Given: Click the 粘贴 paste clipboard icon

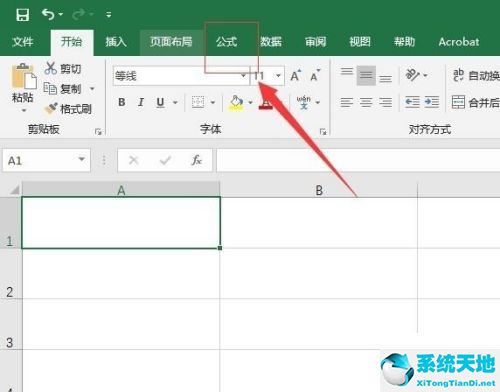Looking at the screenshot, I should [23, 76].
